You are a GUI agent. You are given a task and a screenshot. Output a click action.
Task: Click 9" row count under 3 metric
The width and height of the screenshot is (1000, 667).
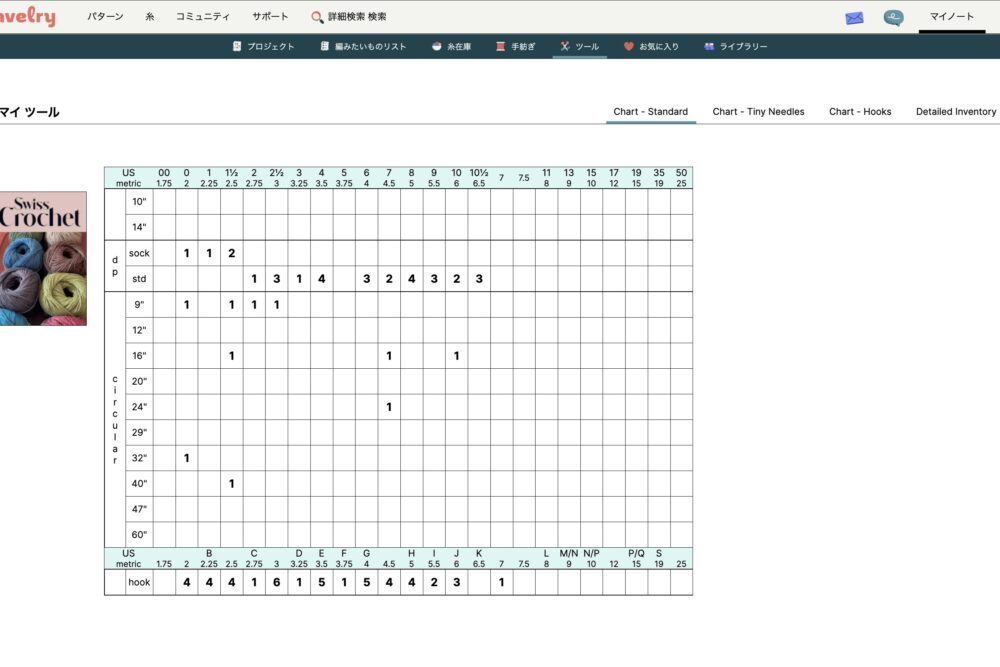coord(276,305)
